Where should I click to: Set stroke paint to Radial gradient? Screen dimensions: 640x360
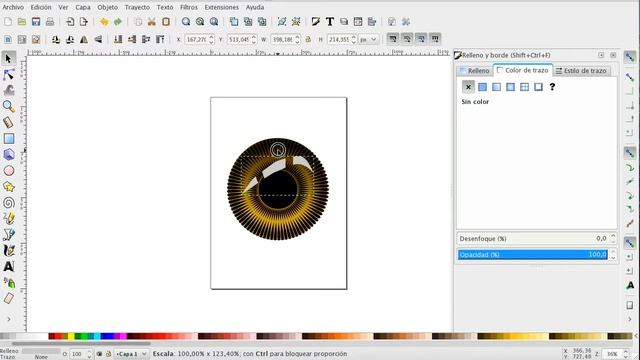[510, 87]
